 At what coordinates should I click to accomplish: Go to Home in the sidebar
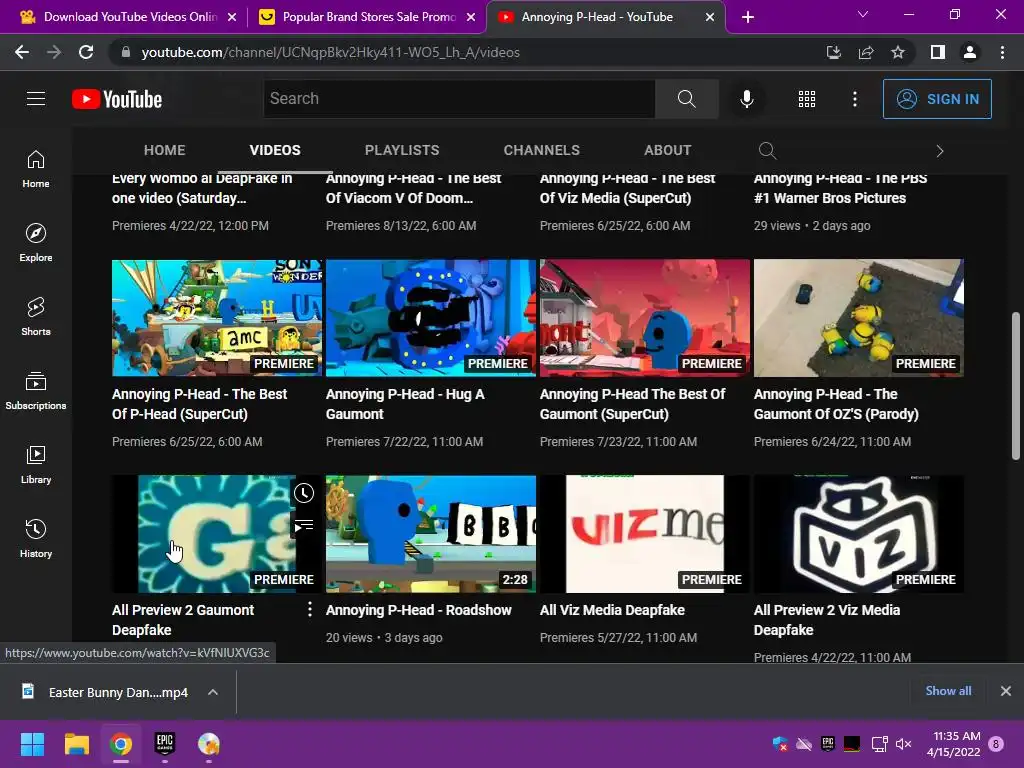click(36, 168)
